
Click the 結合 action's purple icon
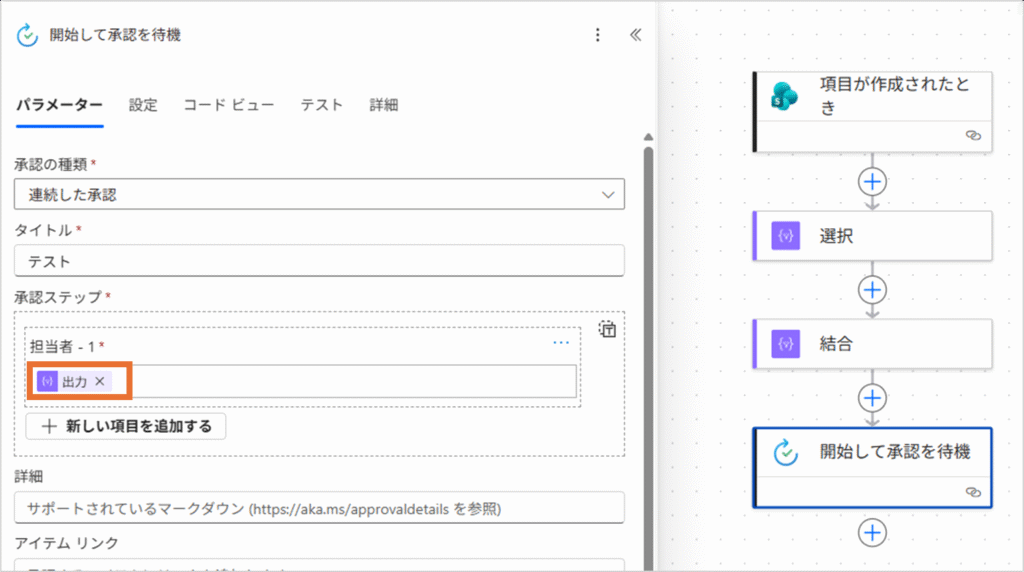click(x=787, y=344)
